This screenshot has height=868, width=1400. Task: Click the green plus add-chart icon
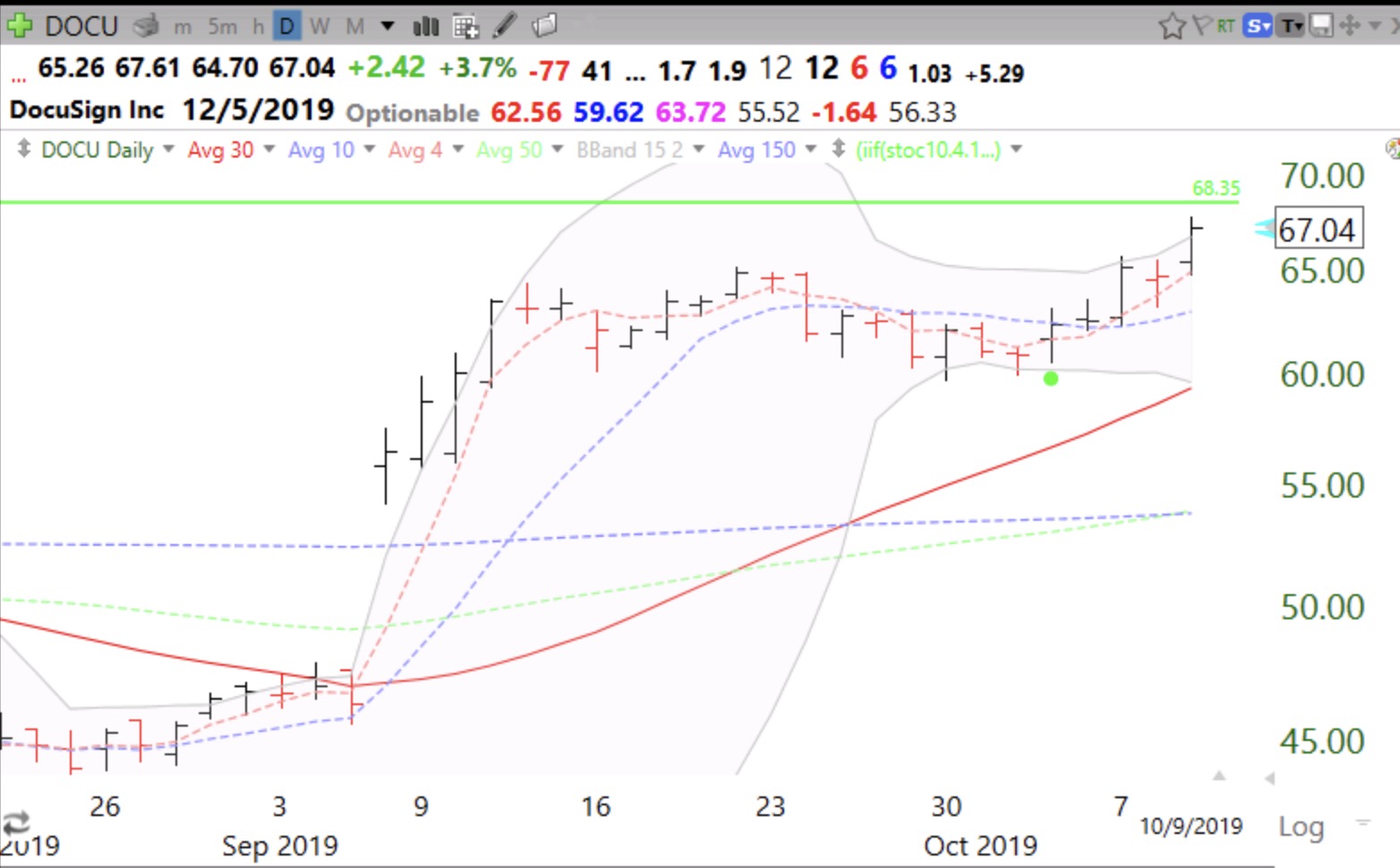[x=20, y=26]
